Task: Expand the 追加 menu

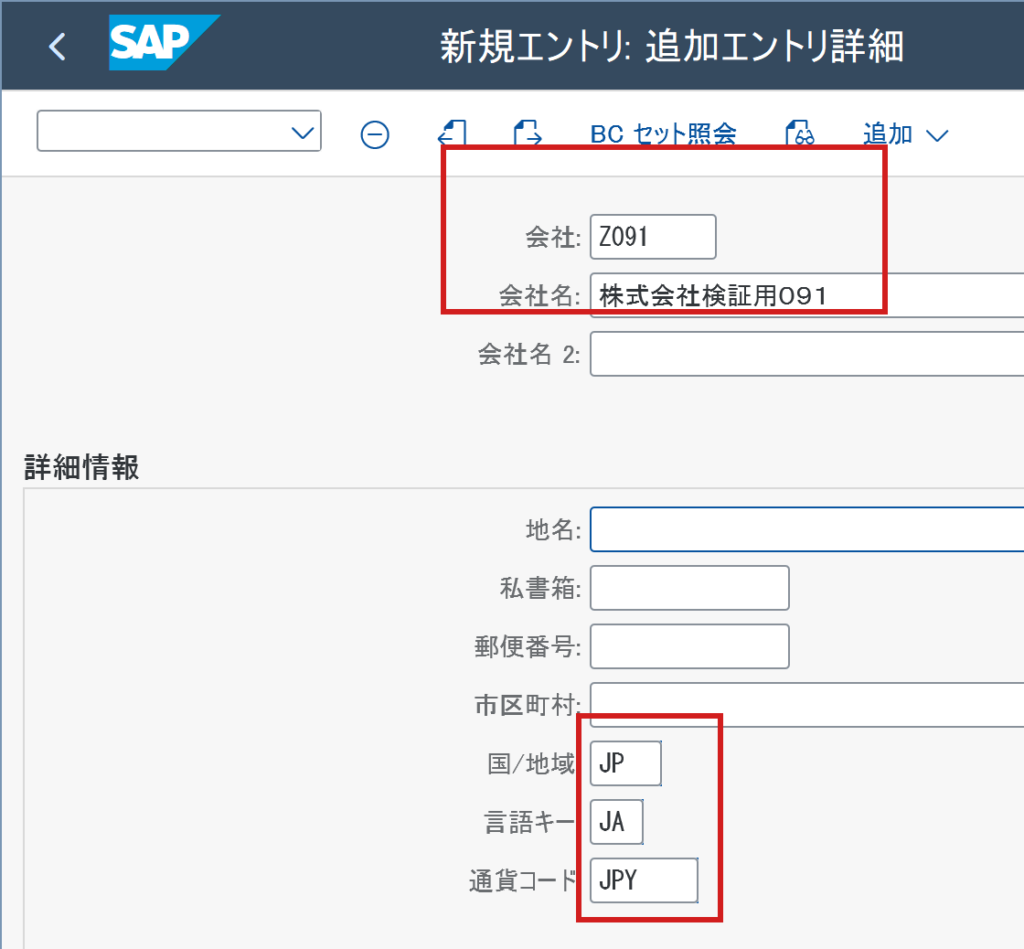Action: [x=905, y=135]
